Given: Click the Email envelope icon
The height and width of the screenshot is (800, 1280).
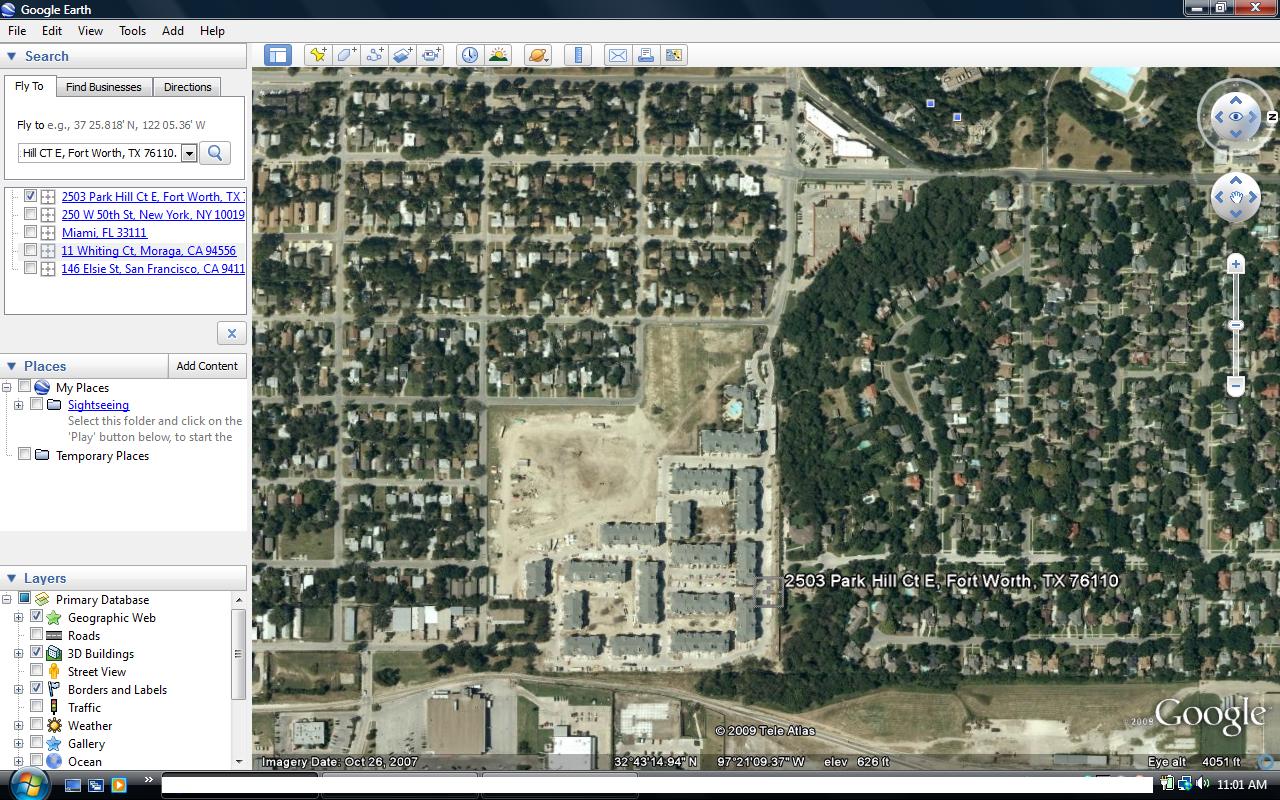Looking at the screenshot, I should click(618, 55).
